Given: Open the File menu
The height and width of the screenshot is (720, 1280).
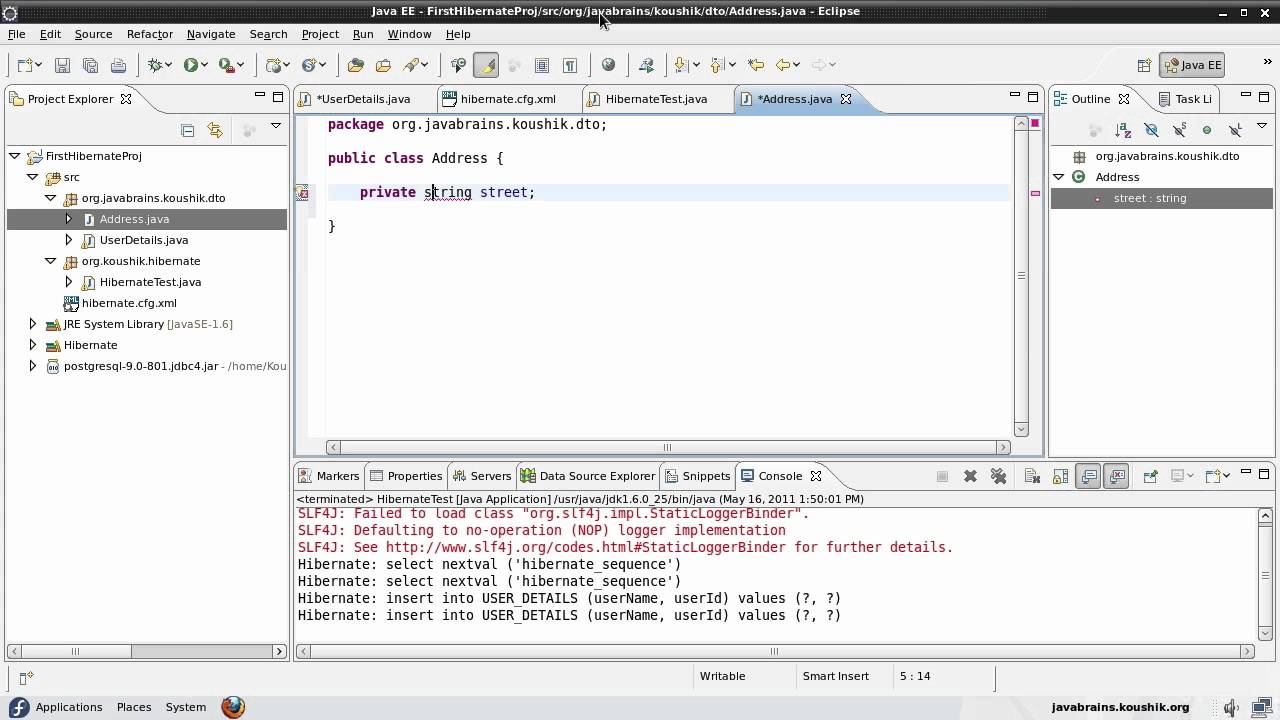Looking at the screenshot, I should [17, 34].
